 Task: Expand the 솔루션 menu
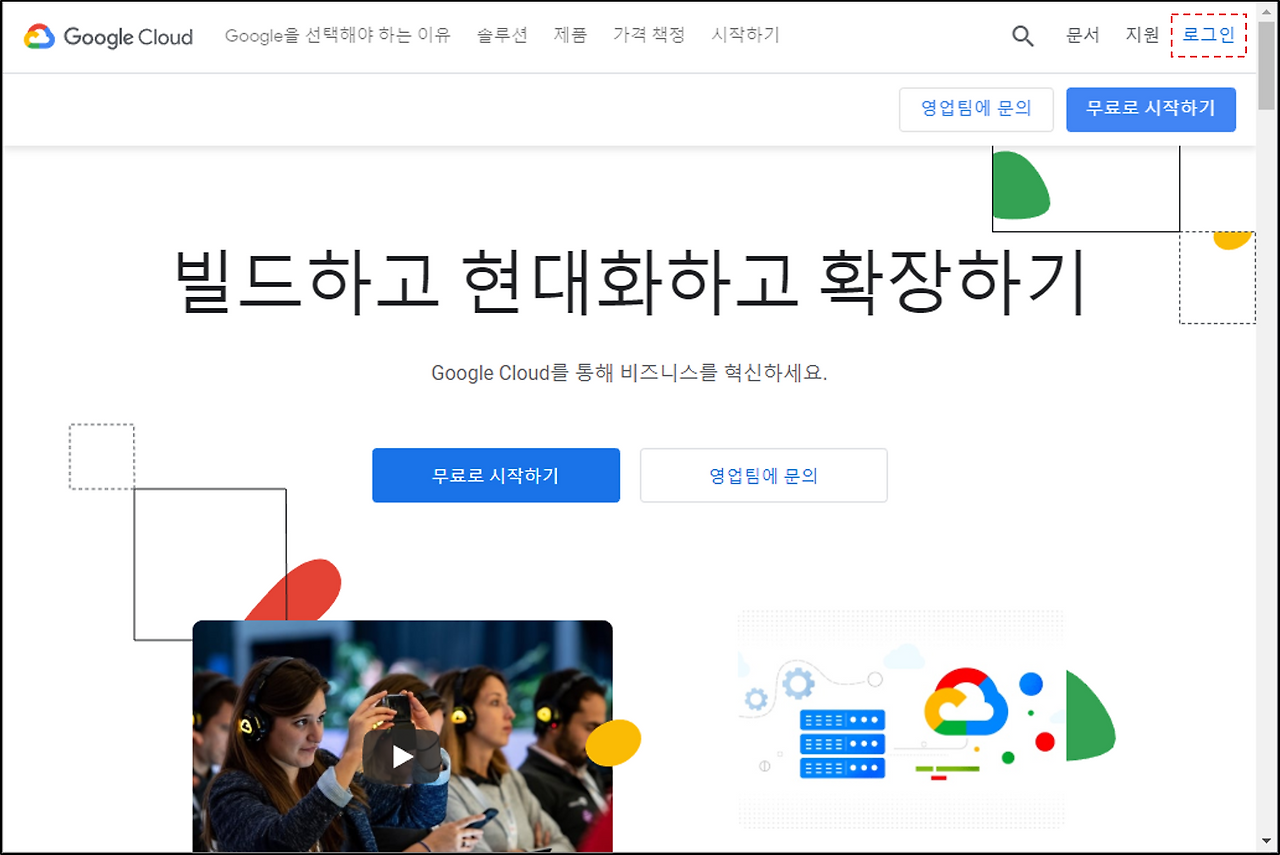[x=502, y=35]
